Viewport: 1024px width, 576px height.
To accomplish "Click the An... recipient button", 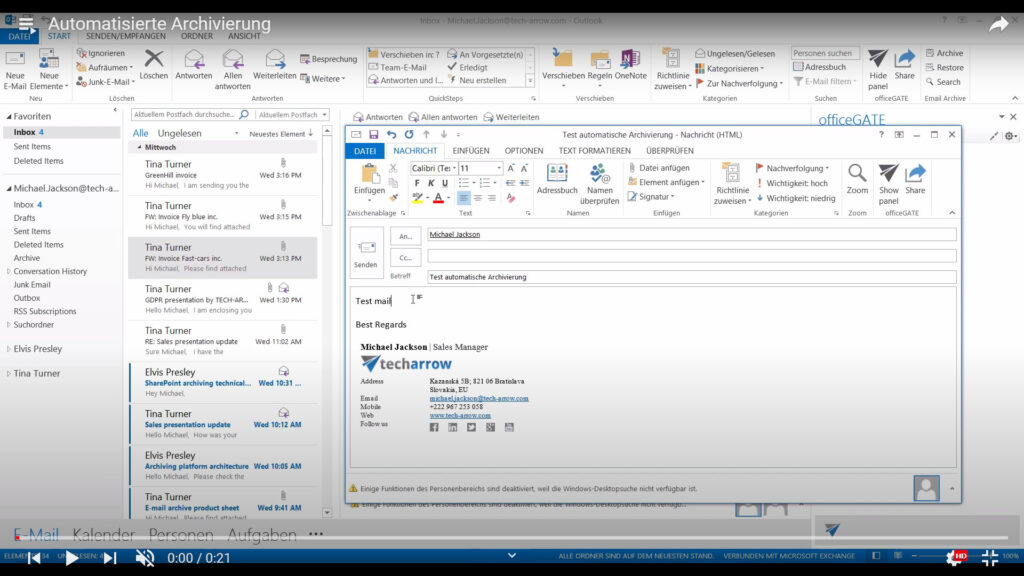I will click(405, 236).
